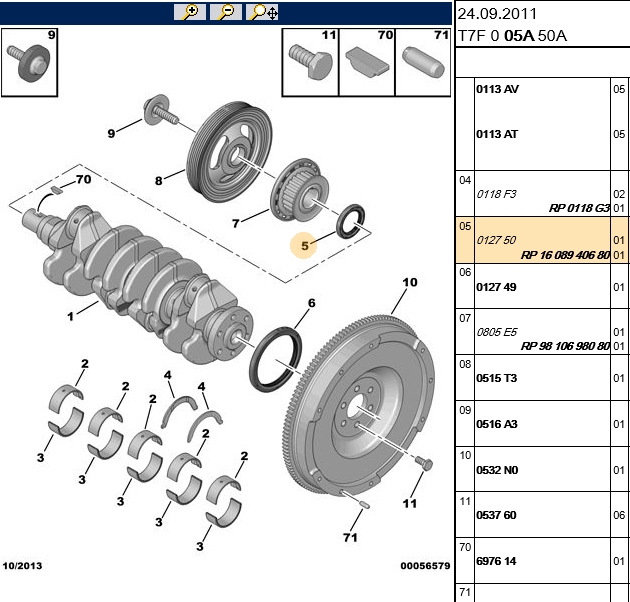This screenshot has height=602, width=630.
Task: Open thumbnail 70 key image
Action: [367, 62]
